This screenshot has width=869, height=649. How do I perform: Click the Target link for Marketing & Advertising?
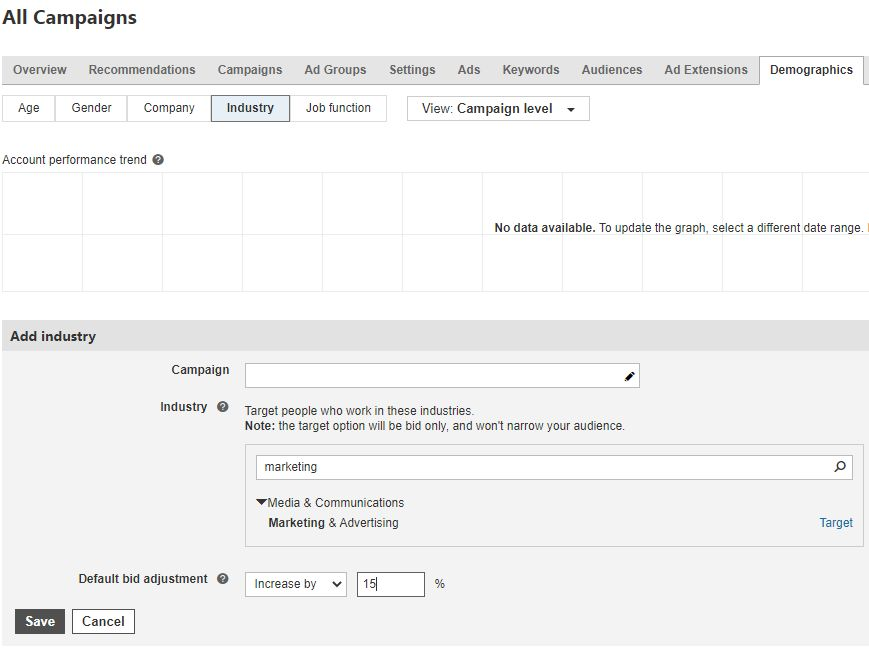point(836,523)
